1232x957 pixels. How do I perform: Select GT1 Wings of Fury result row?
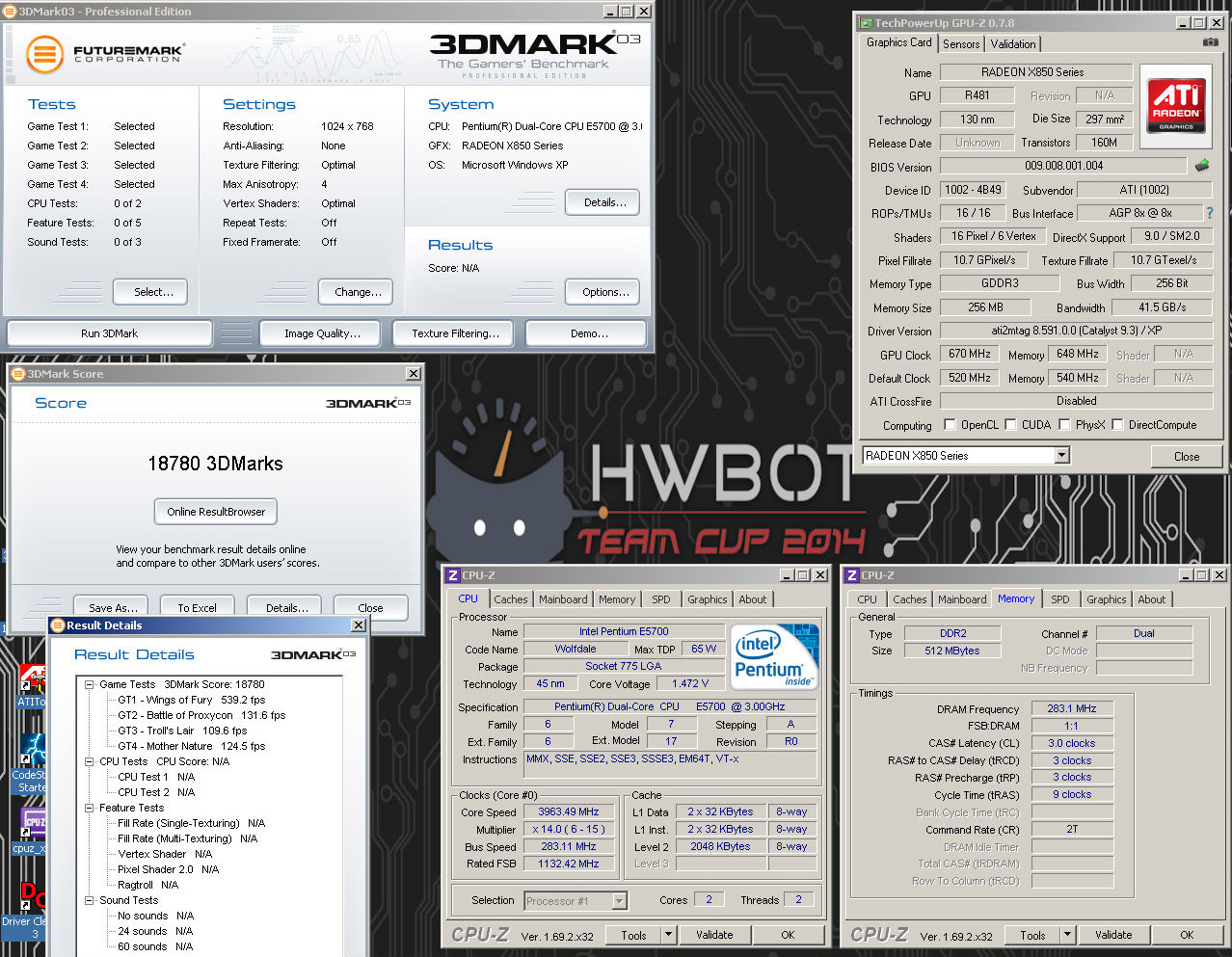tap(191, 700)
